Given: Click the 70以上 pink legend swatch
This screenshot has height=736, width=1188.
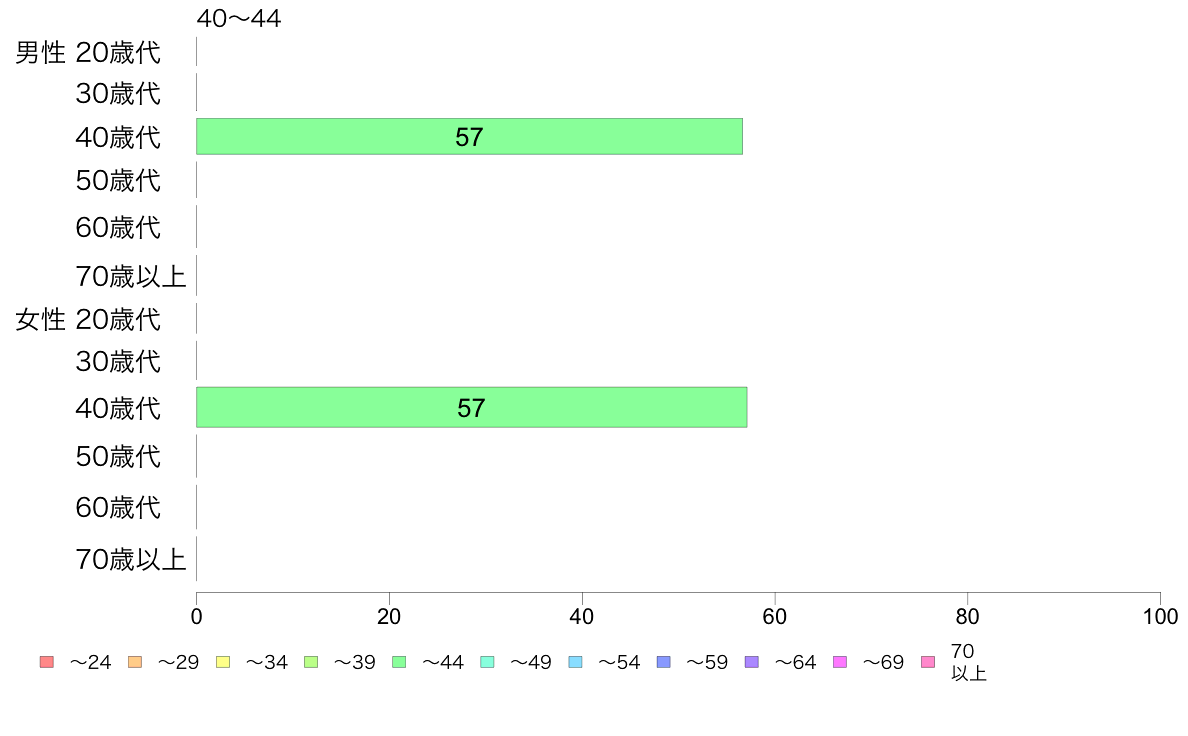Looking at the screenshot, I should (928, 662).
